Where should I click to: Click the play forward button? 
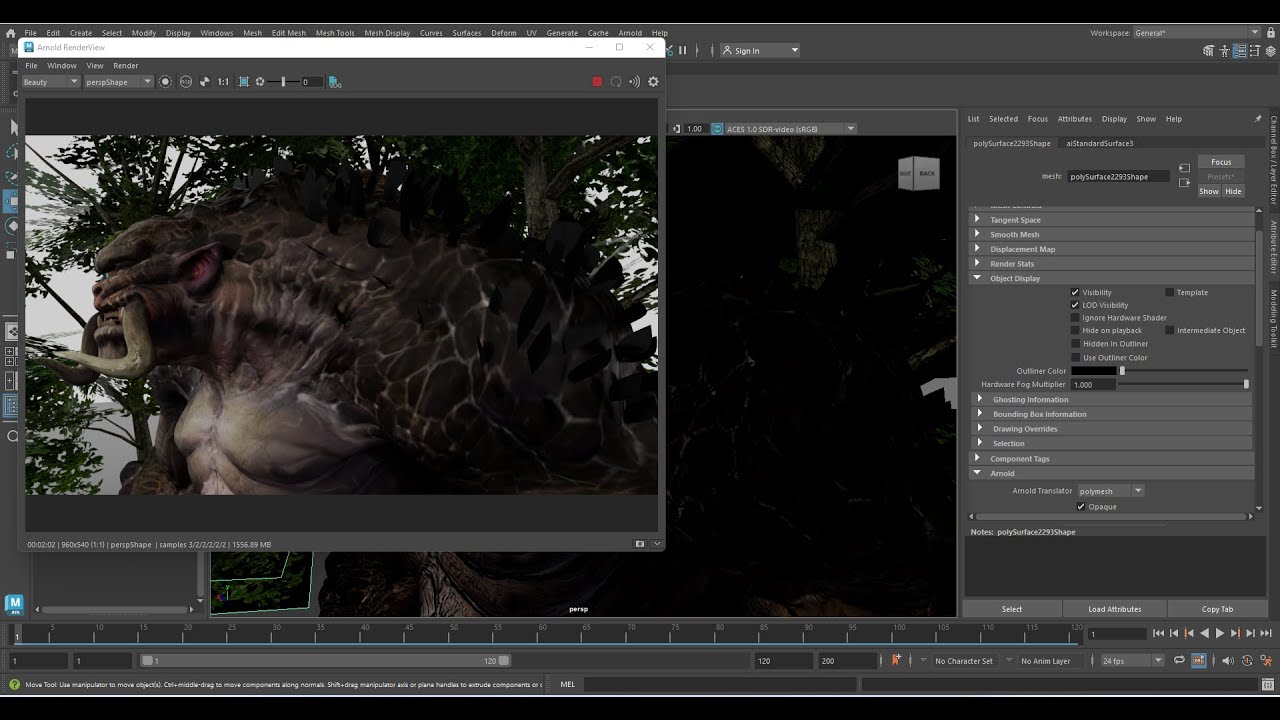coord(1219,633)
